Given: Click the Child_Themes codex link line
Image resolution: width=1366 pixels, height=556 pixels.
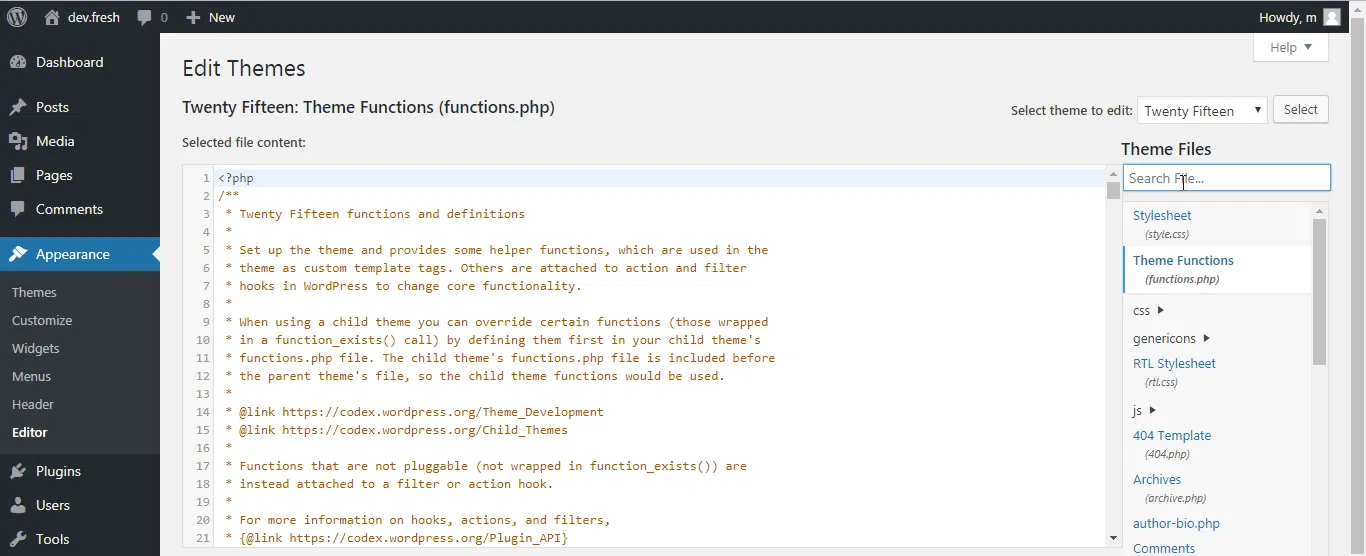Looking at the screenshot, I should [396, 430].
